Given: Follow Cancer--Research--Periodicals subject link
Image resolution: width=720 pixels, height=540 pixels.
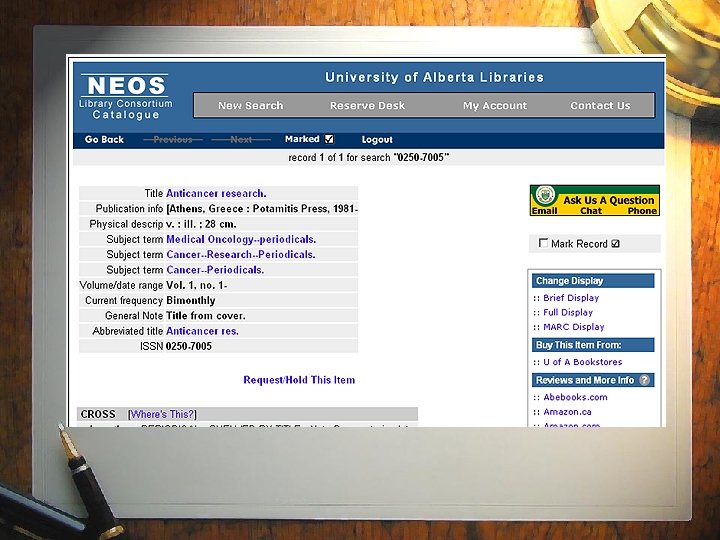Looking at the screenshot, I should click(241, 254).
